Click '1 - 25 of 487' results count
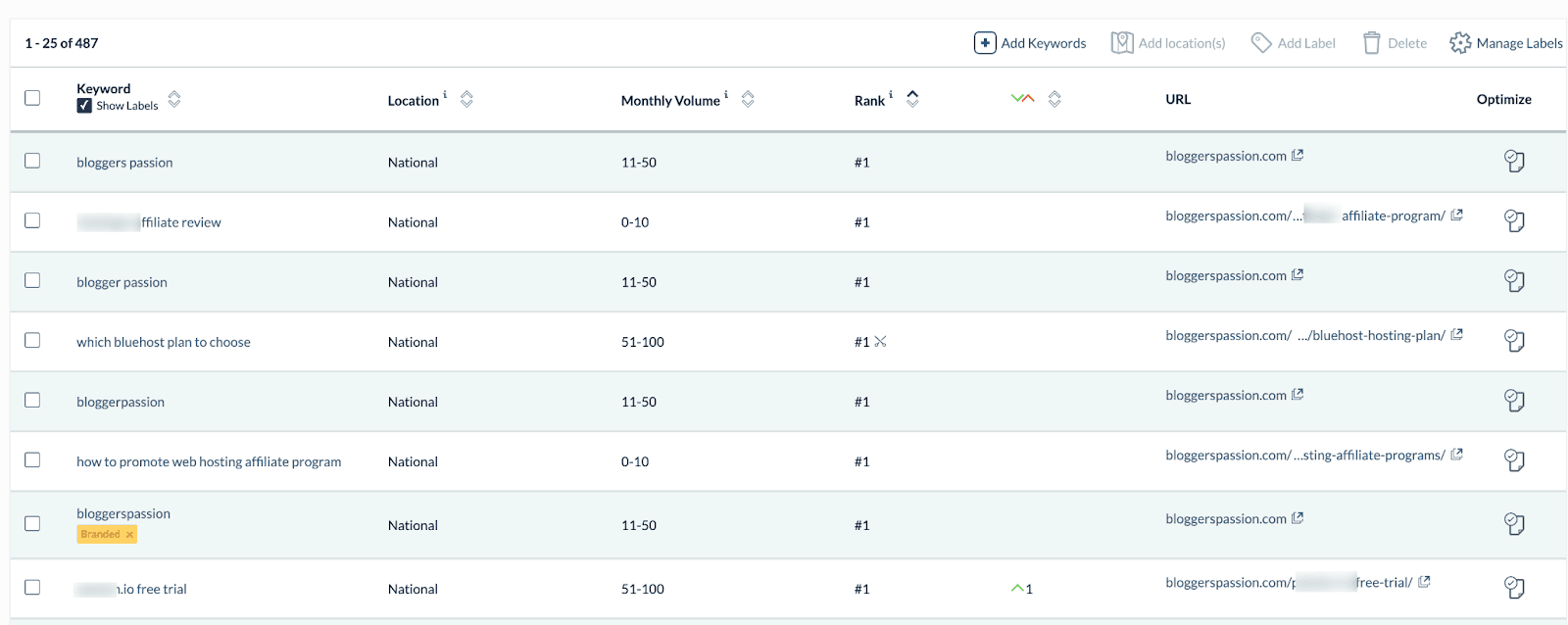The width and height of the screenshot is (1568, 625). pyautogui.click(x=62, y=43)
